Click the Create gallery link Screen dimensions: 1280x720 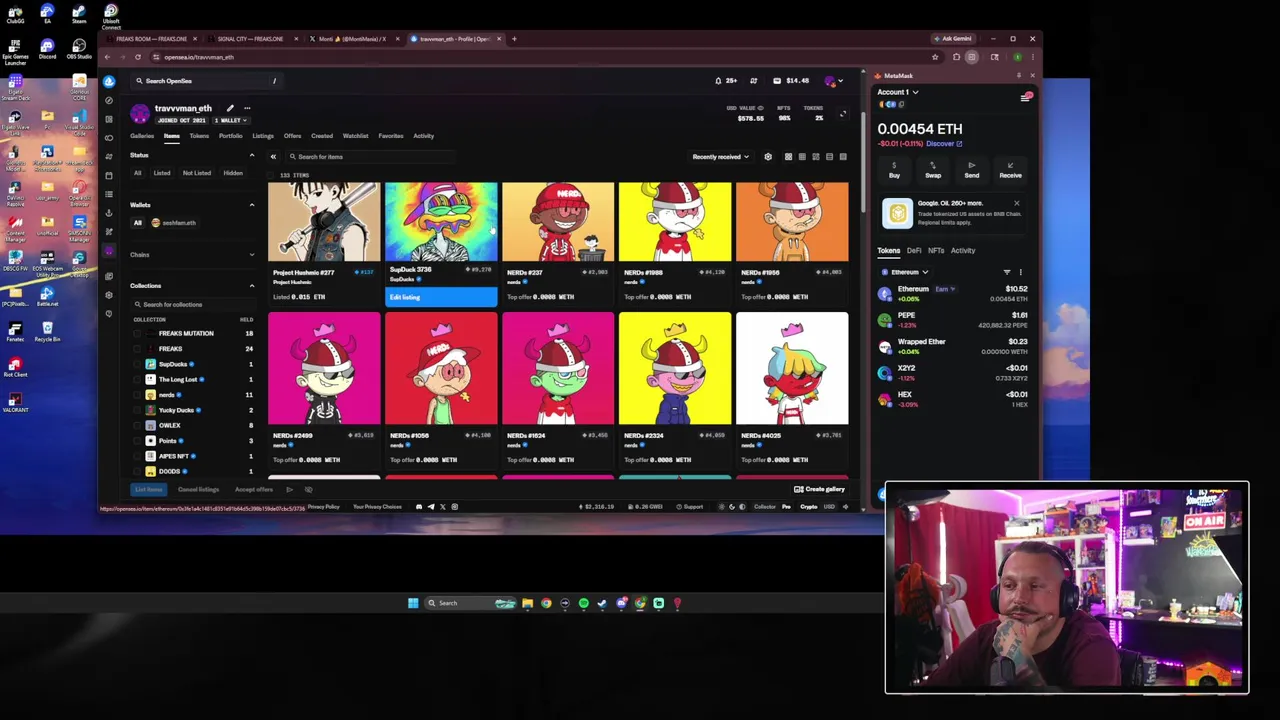[x=819, y=490]
